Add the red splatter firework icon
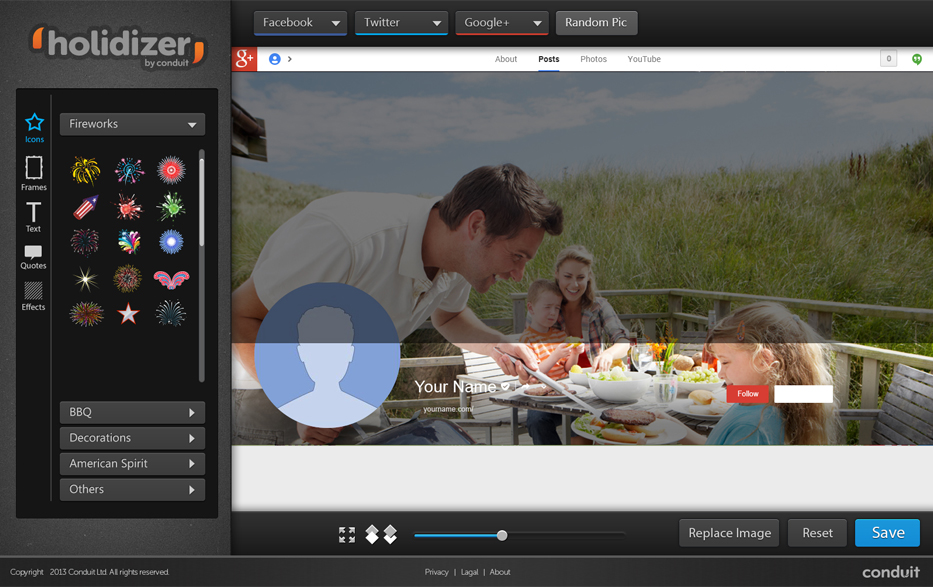Image resolution: width=933 pixels, height=587 pixels. 129,208
